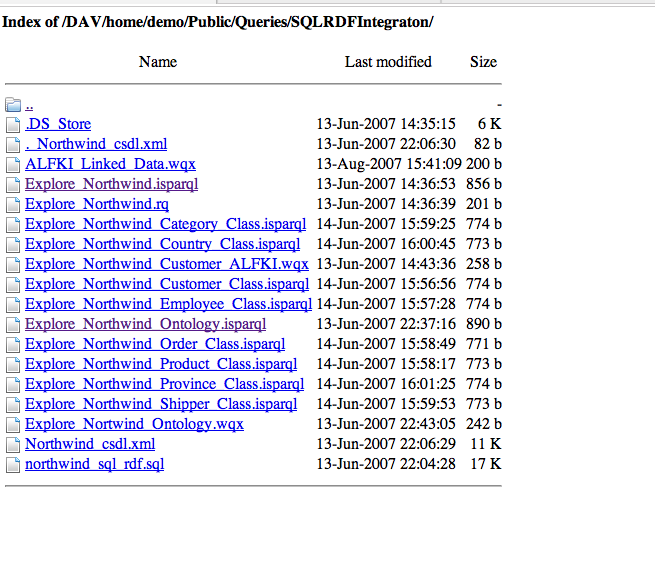Open the parent directory '..' link
Viewport: 655px width, 561px height.
point(29,104)
